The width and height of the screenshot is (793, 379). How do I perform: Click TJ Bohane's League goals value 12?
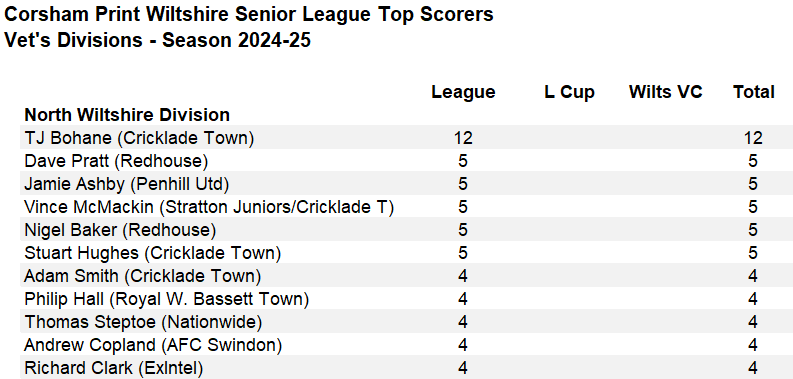coord(463,138)
